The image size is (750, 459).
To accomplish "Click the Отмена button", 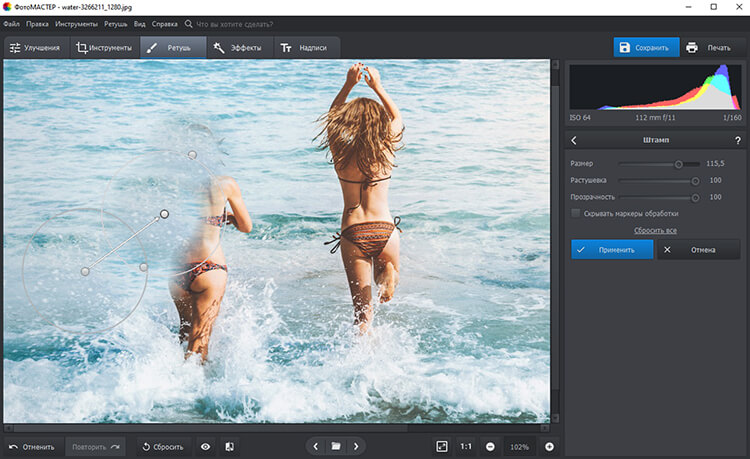I will (x=699, y=250).
